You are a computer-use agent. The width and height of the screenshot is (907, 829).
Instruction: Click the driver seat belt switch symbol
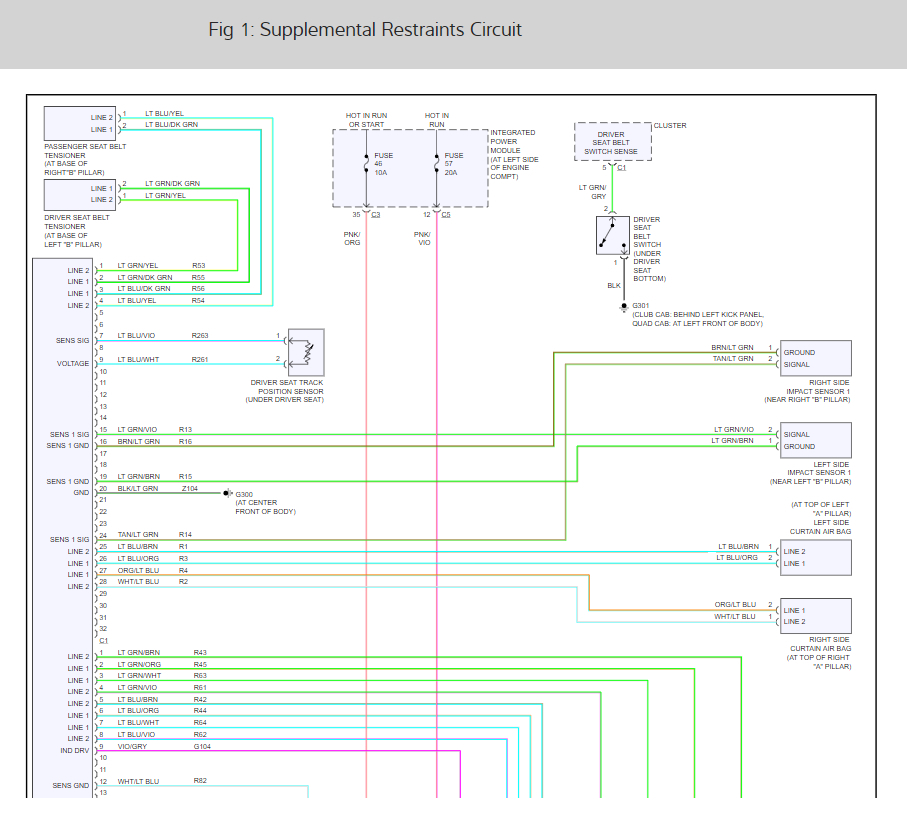[x=613, y=235]
